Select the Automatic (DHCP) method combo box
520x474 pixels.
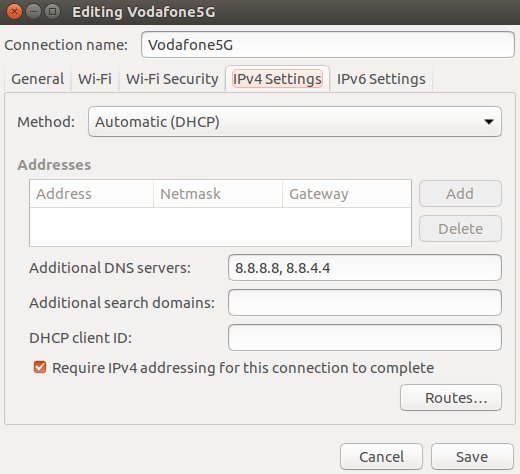point(295,122)
